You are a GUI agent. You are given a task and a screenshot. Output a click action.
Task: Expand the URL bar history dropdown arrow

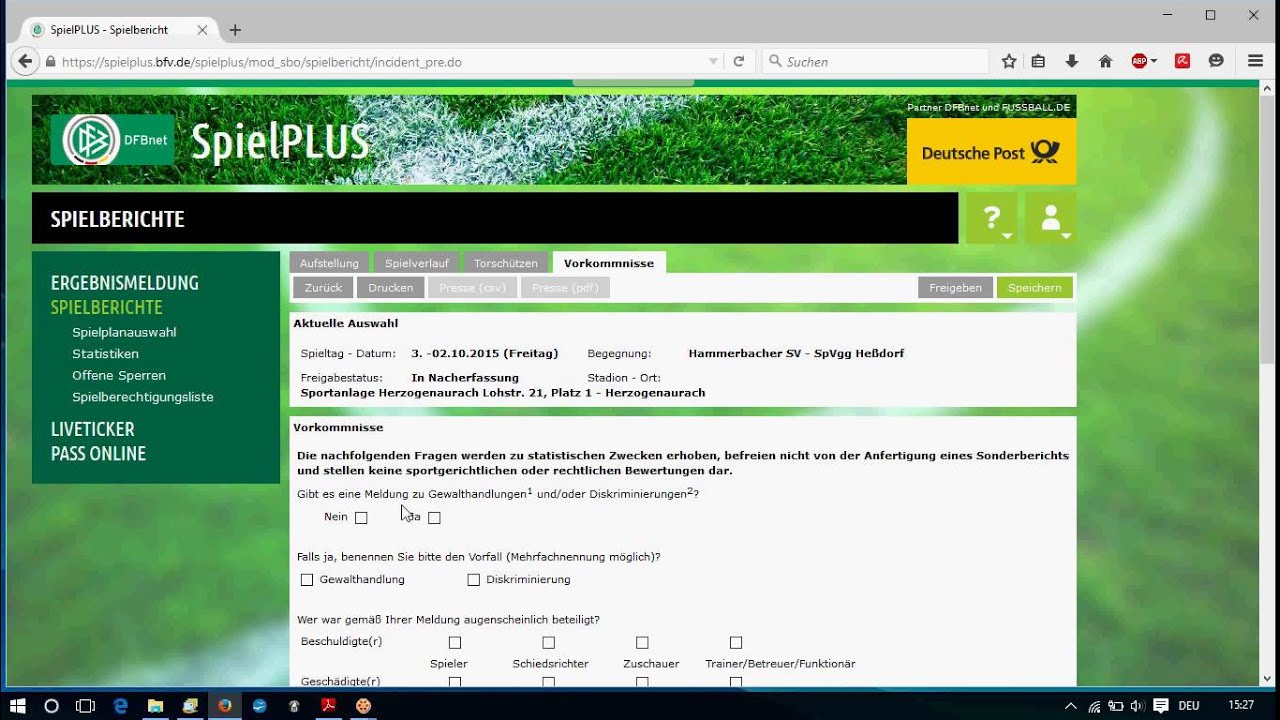click(x=713, y=61)
